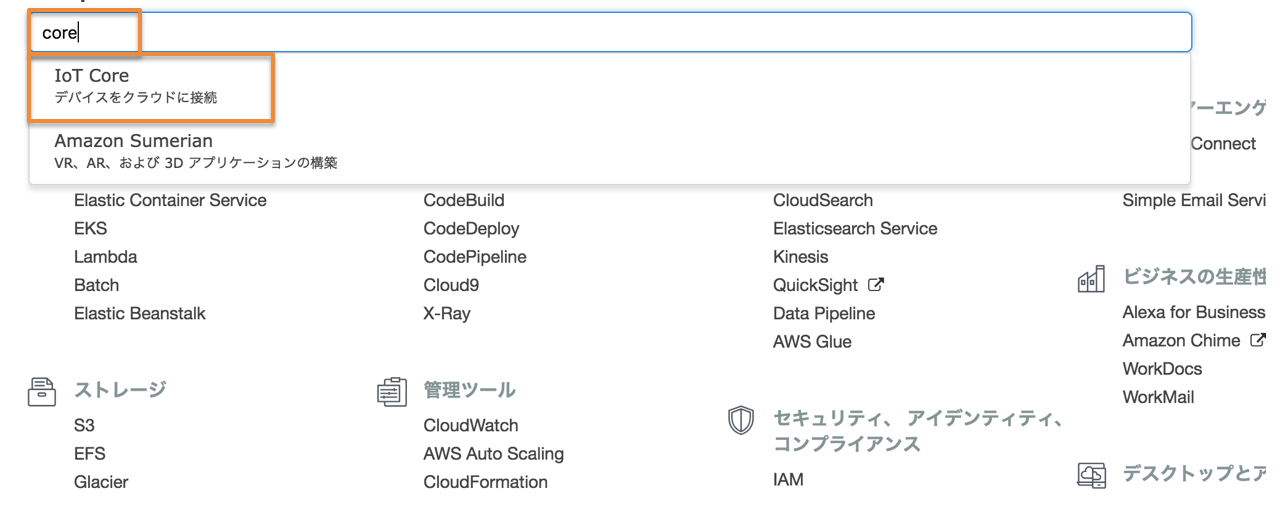Open CloudSearch service

coord(823,200)
